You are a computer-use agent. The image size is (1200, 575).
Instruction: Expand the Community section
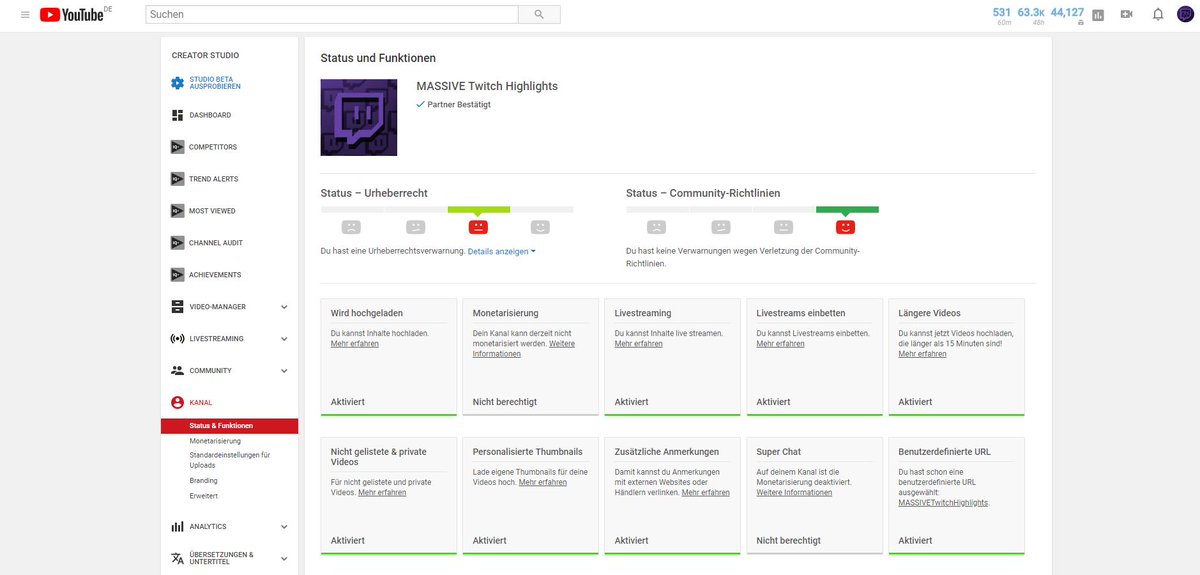(284, 371)
